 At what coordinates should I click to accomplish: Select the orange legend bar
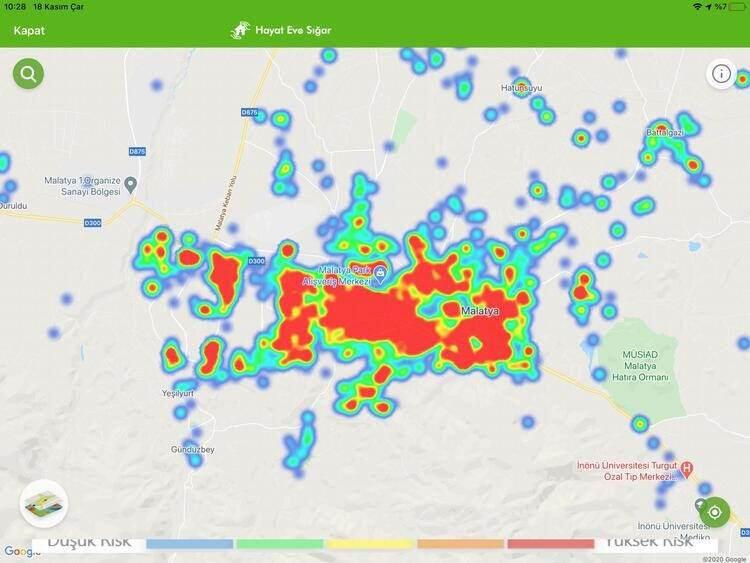pyautogui.click(x=460, y=544)
